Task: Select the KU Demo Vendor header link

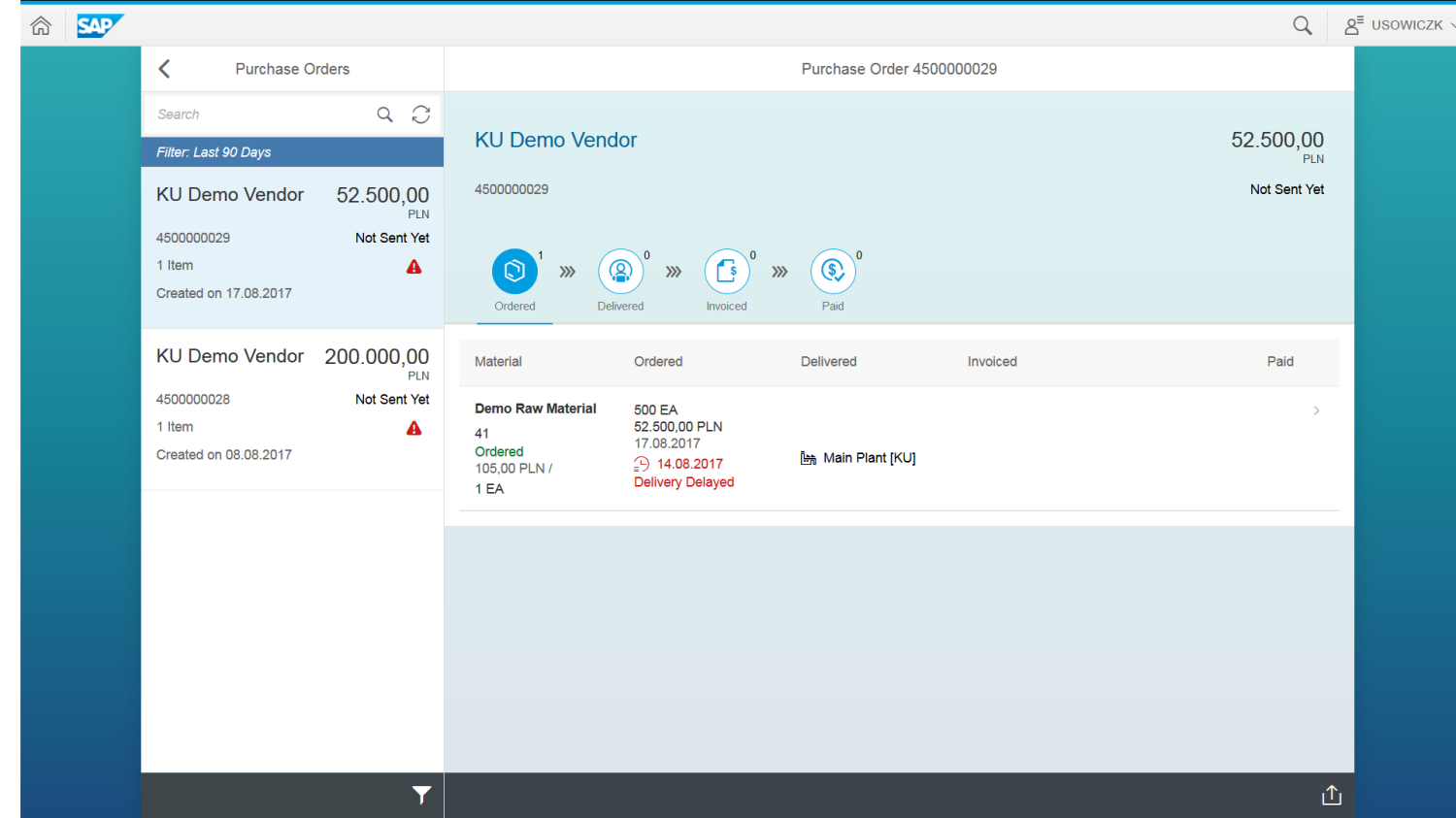Action: [x=555, y=140]
